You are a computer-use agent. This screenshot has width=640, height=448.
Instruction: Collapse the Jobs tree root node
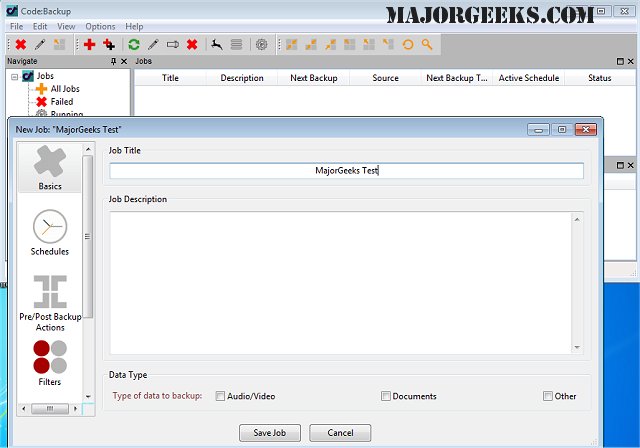pyautogui.click(x=15, y=76)
